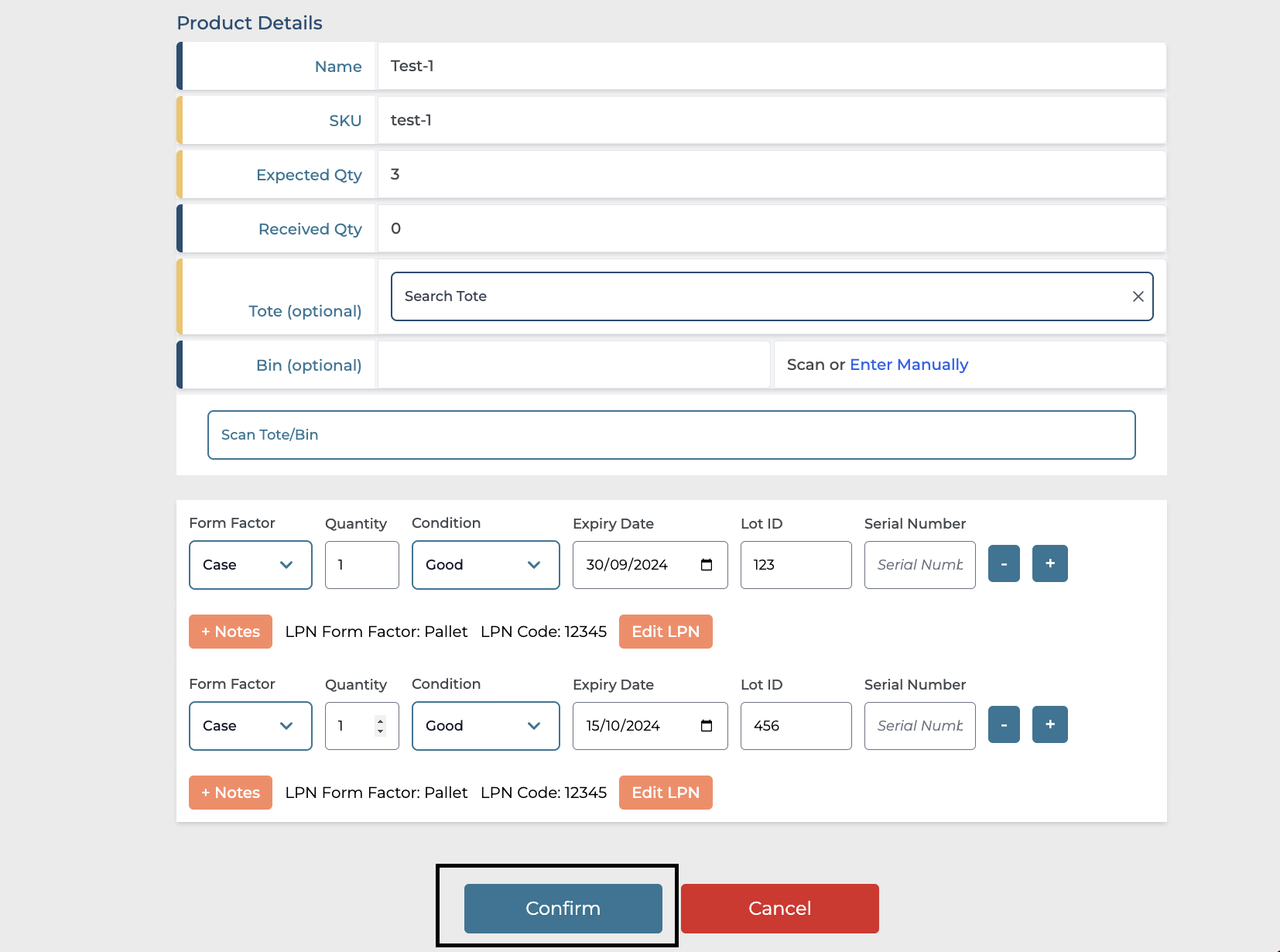Open Form Factor dropdown in second row
This screenshot has height=952, width=1280.
[x=250, y=726]
